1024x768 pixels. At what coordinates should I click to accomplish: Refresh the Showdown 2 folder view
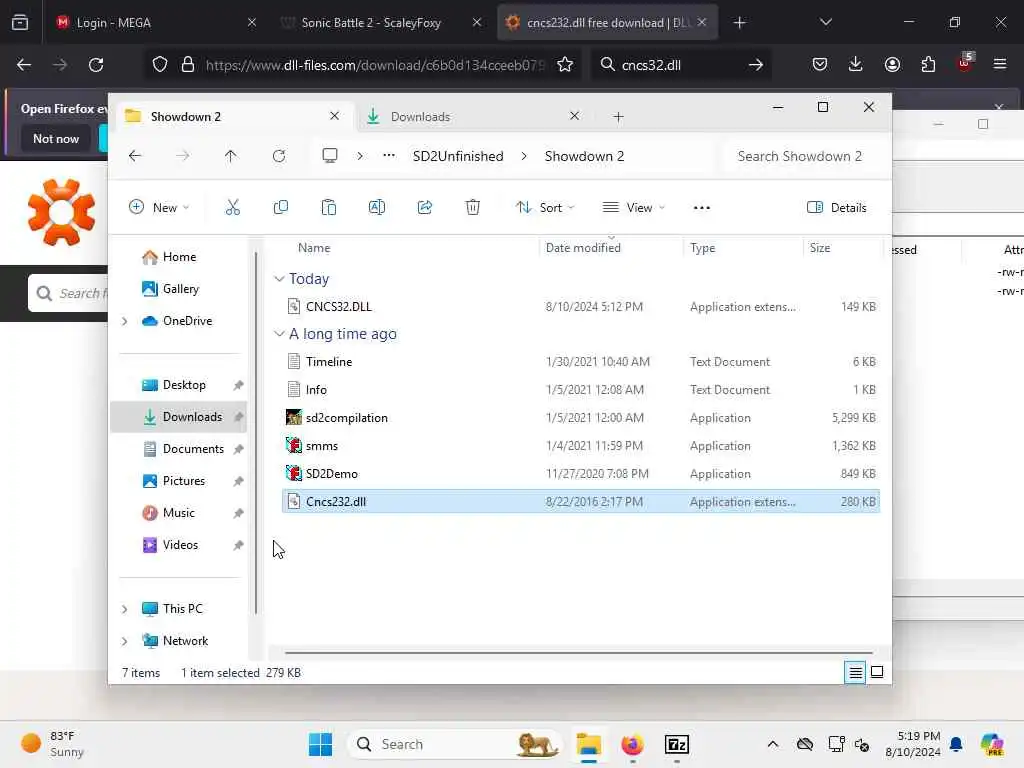279,156
